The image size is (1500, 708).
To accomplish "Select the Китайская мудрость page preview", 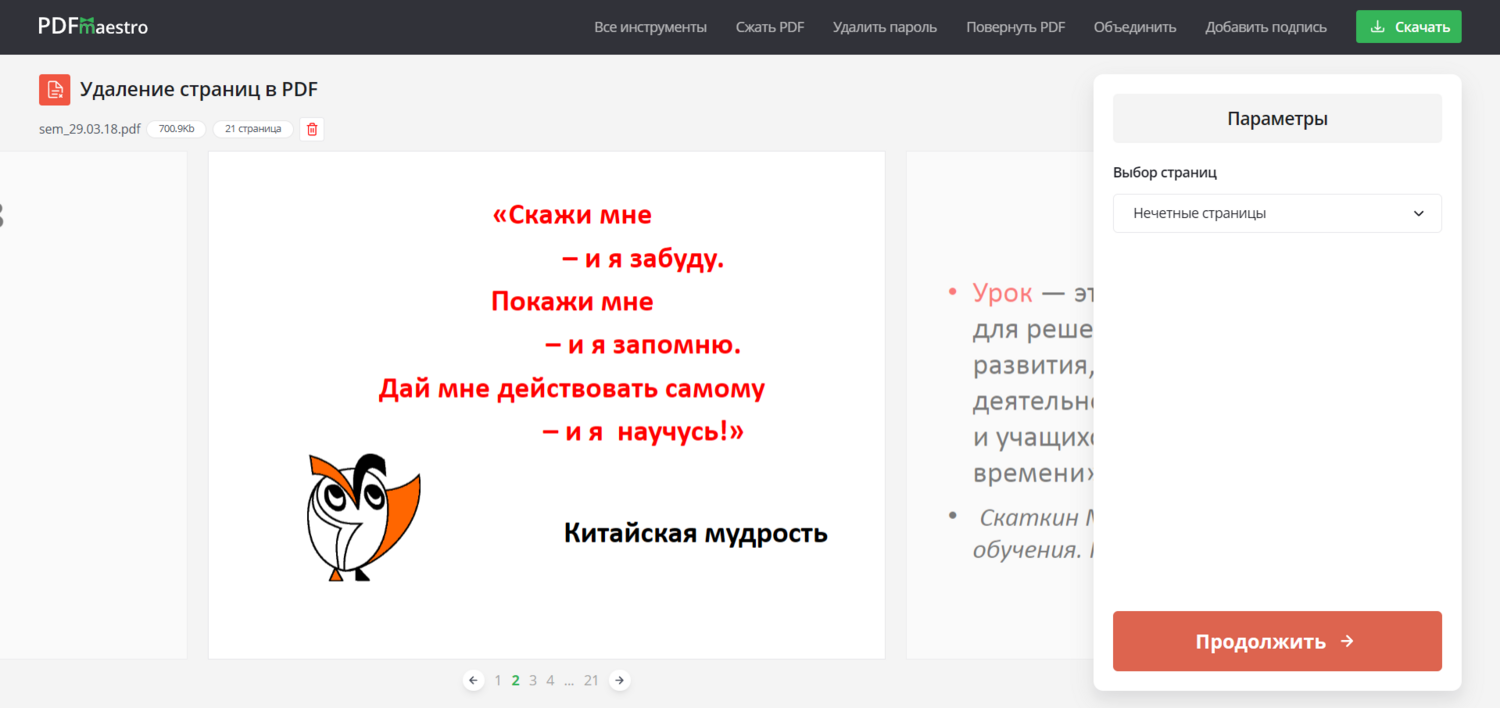I will point(546,405).
